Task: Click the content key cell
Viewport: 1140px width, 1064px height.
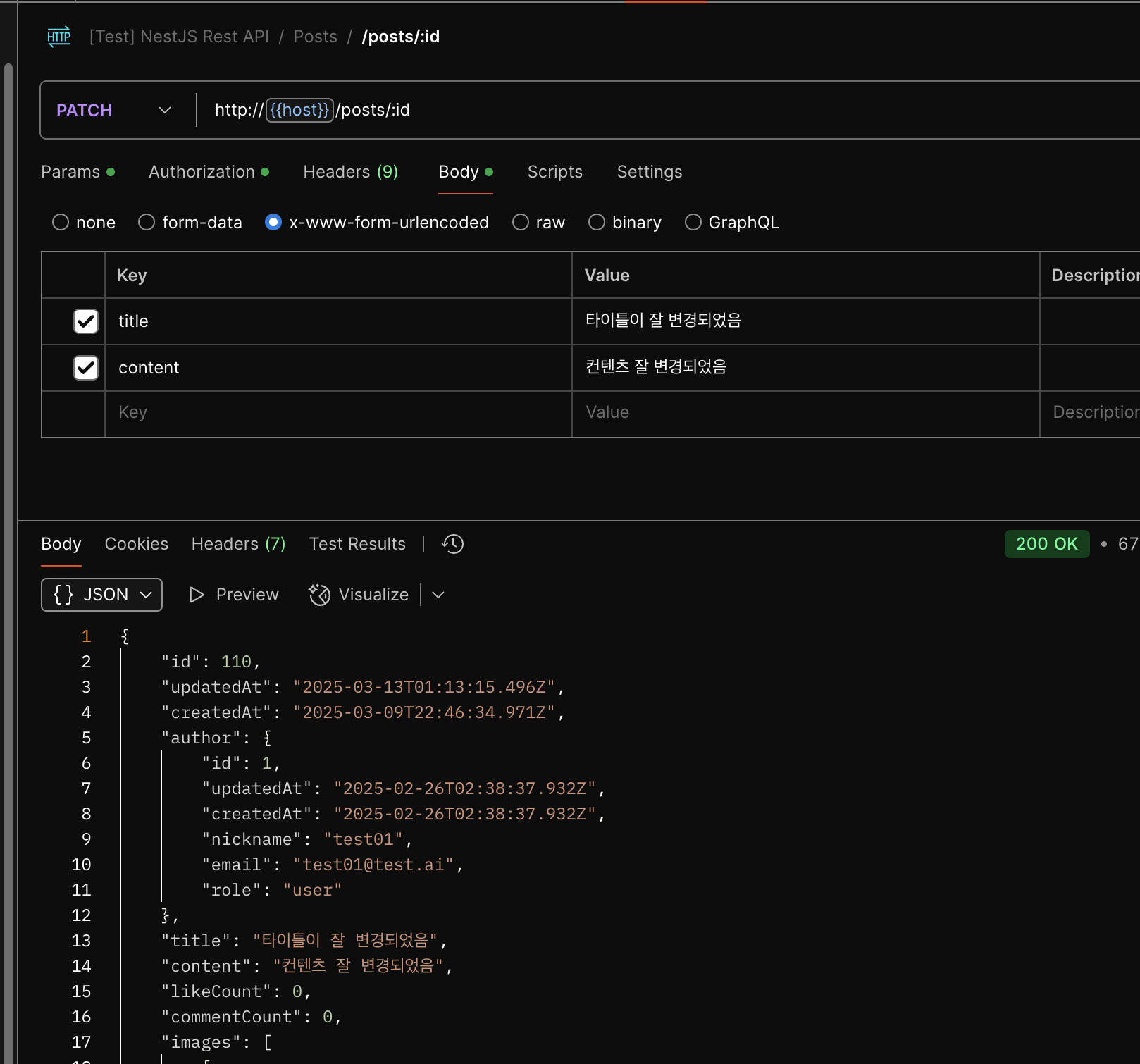Action: tap(338, 368)
